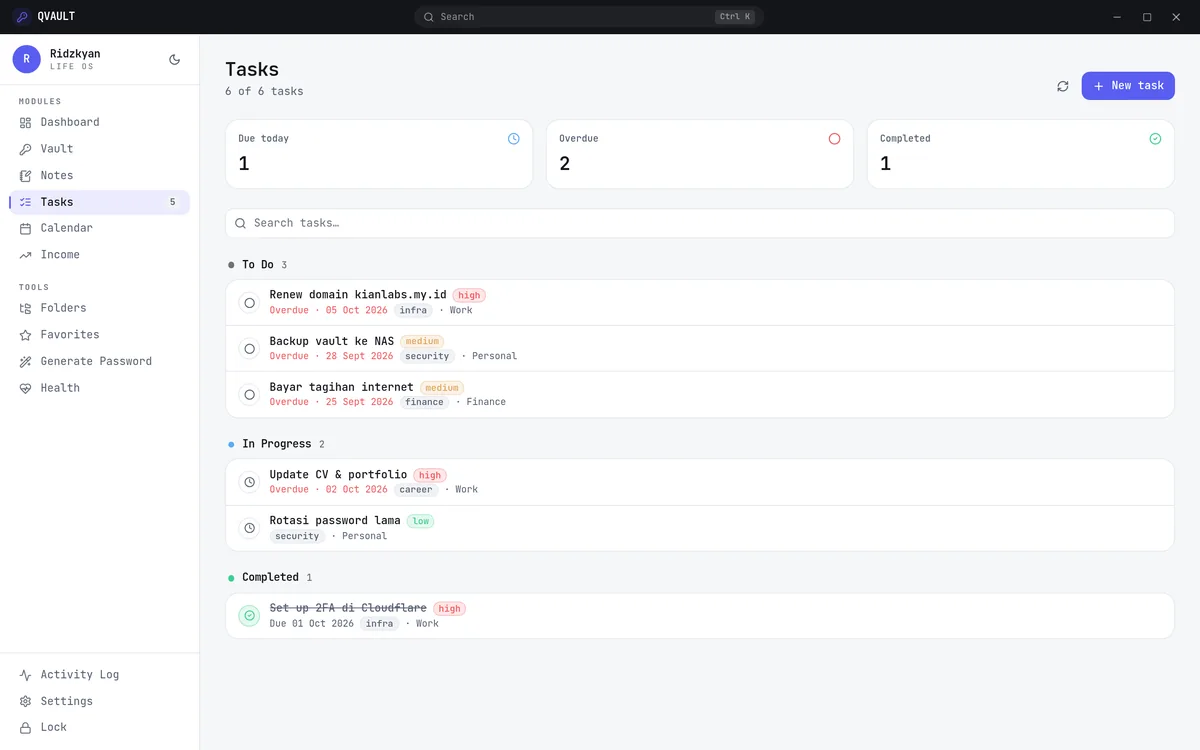The image size is (1200, 750).
Task: Click the Completed group header
Action: 270,577
